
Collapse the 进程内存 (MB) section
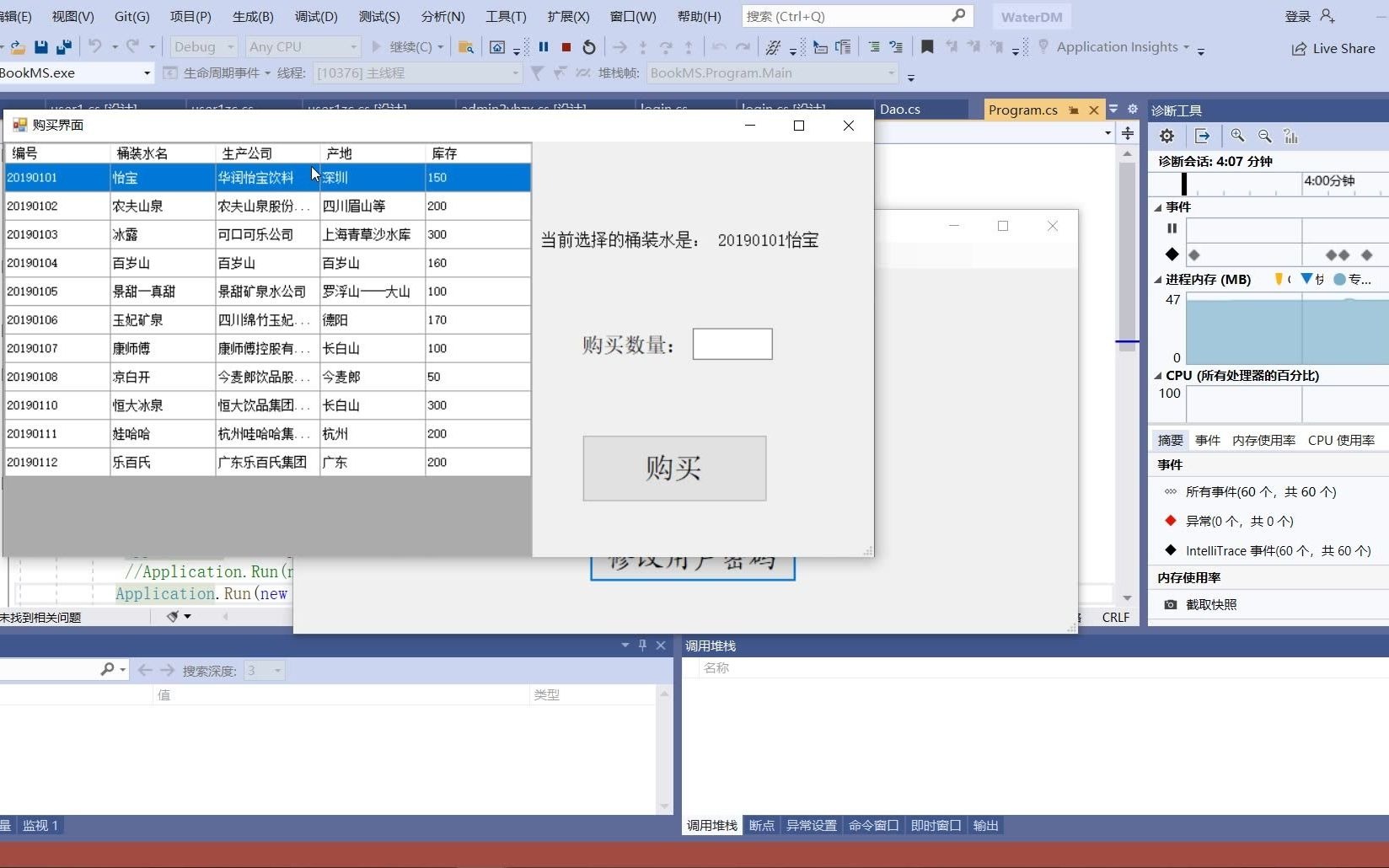1158,280
